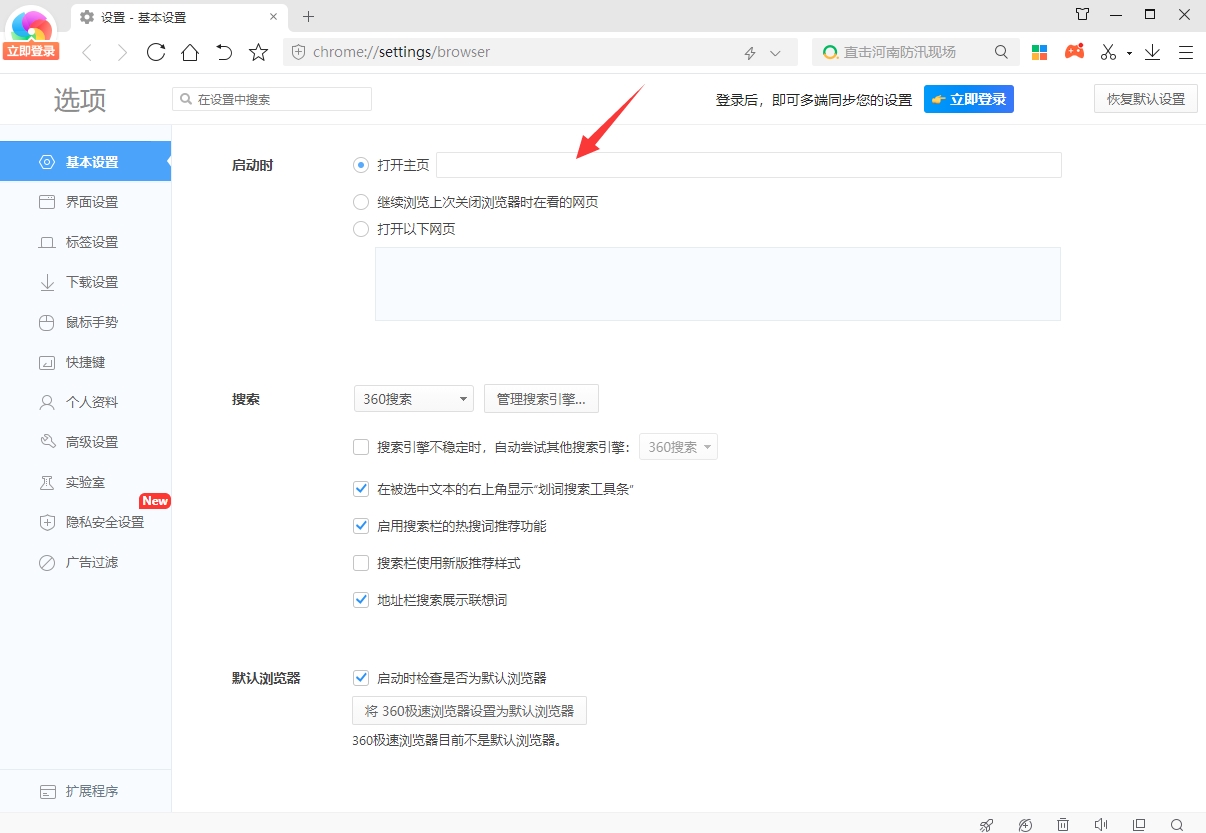The width and height of the screenshot is (1206, 833).
Task: Open 基本设置 in the sidebar
Action: 85,162
